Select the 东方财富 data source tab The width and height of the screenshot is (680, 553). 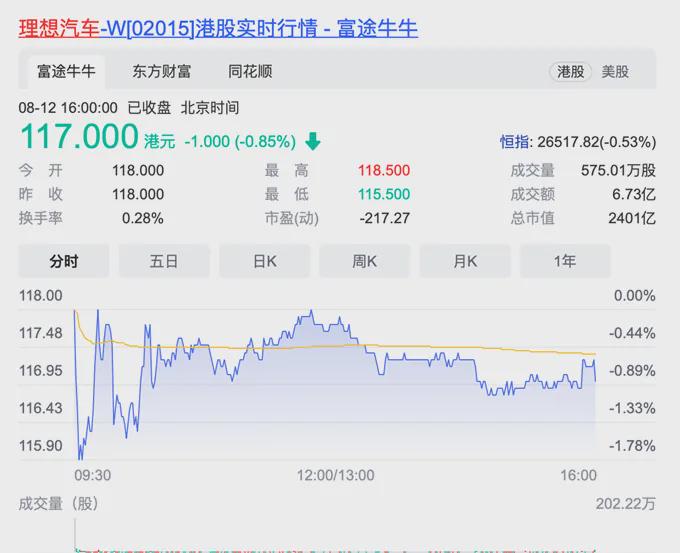(x=161, y=72)
